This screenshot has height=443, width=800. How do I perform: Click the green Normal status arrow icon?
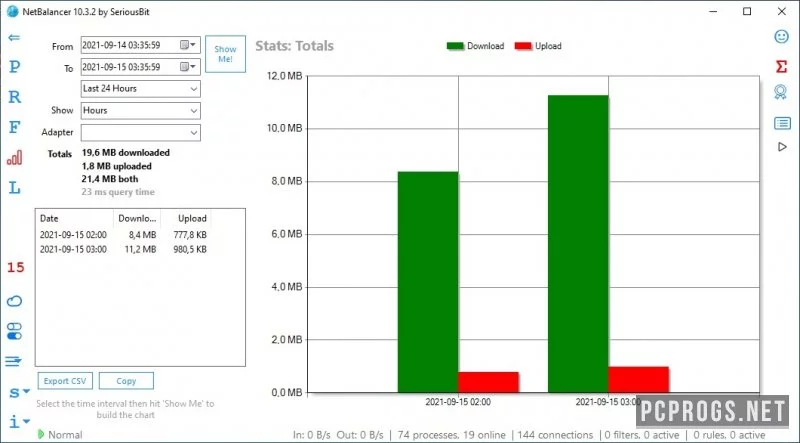click(41, 434)
